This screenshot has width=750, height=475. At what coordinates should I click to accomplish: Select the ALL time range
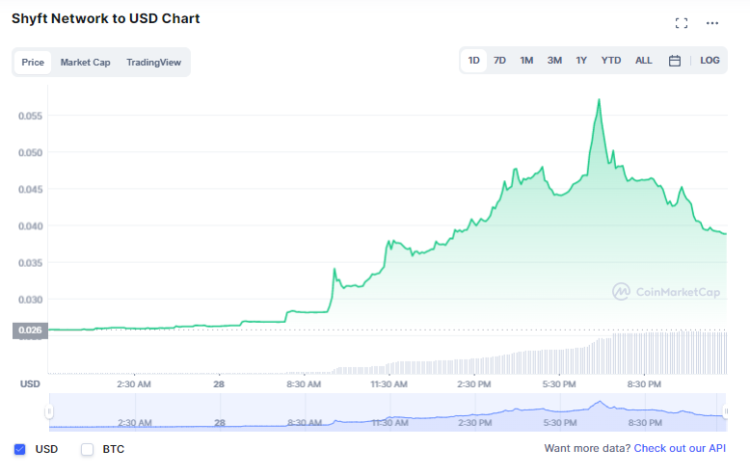tap(643, 60)
